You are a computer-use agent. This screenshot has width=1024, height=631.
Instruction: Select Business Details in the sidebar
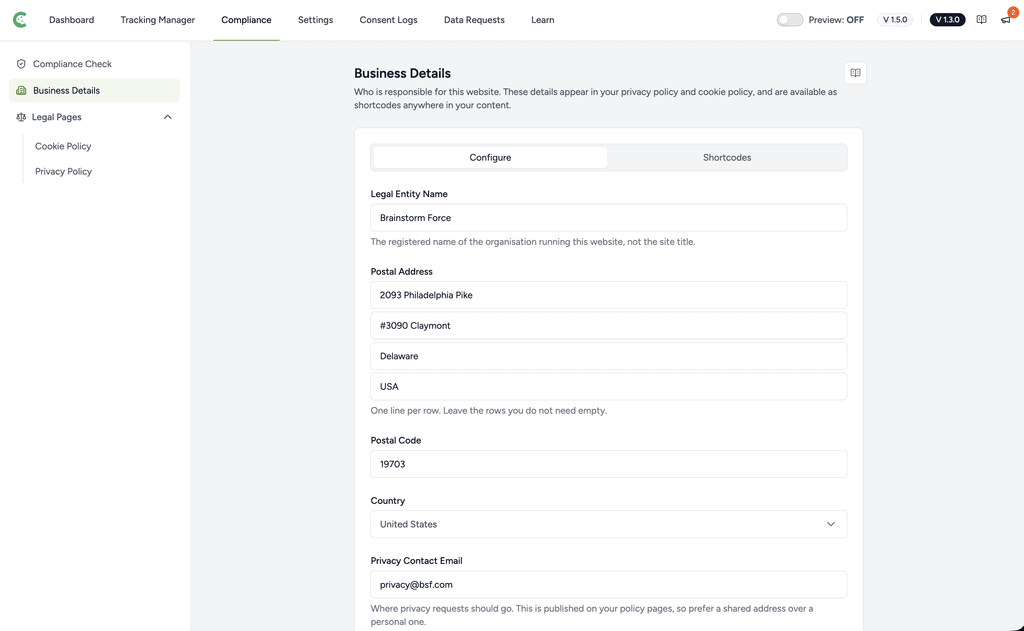[94, 90]
